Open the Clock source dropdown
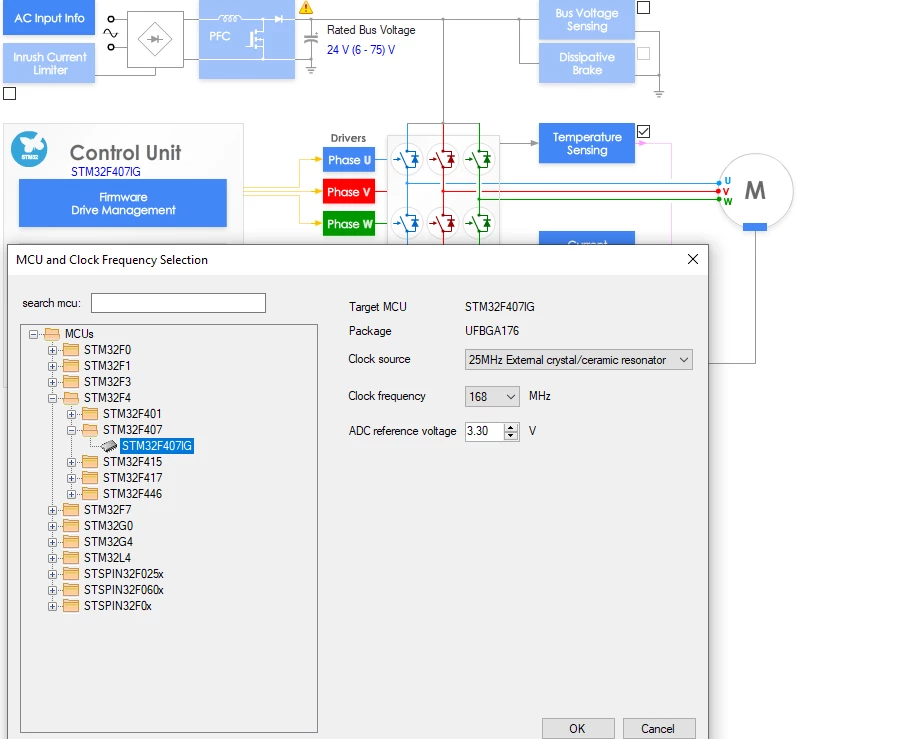The image size is (898, 739). (x=578, y=360)
